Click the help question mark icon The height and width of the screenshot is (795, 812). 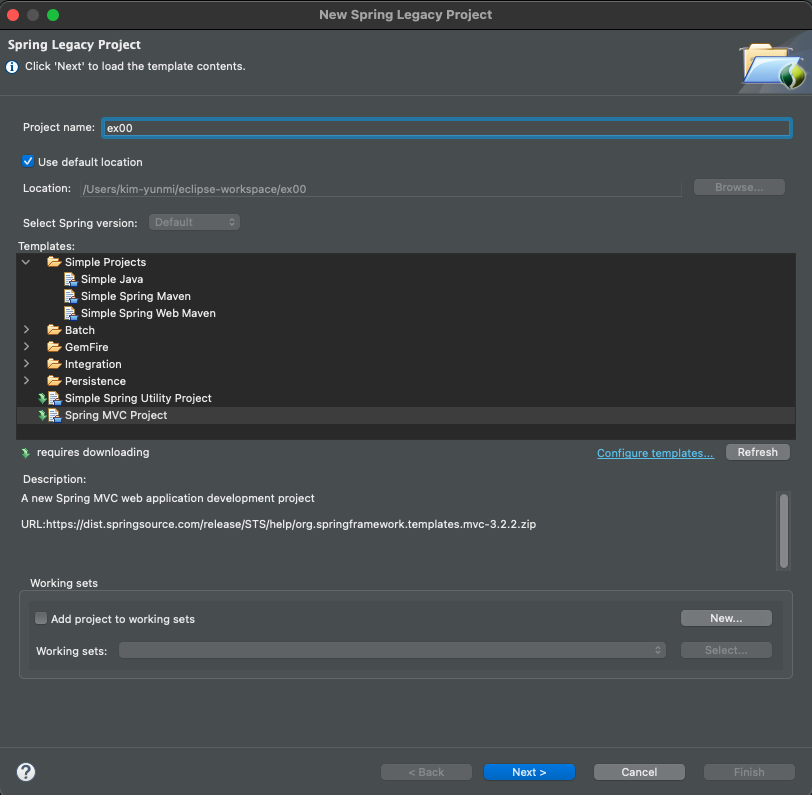coord(25,772)
